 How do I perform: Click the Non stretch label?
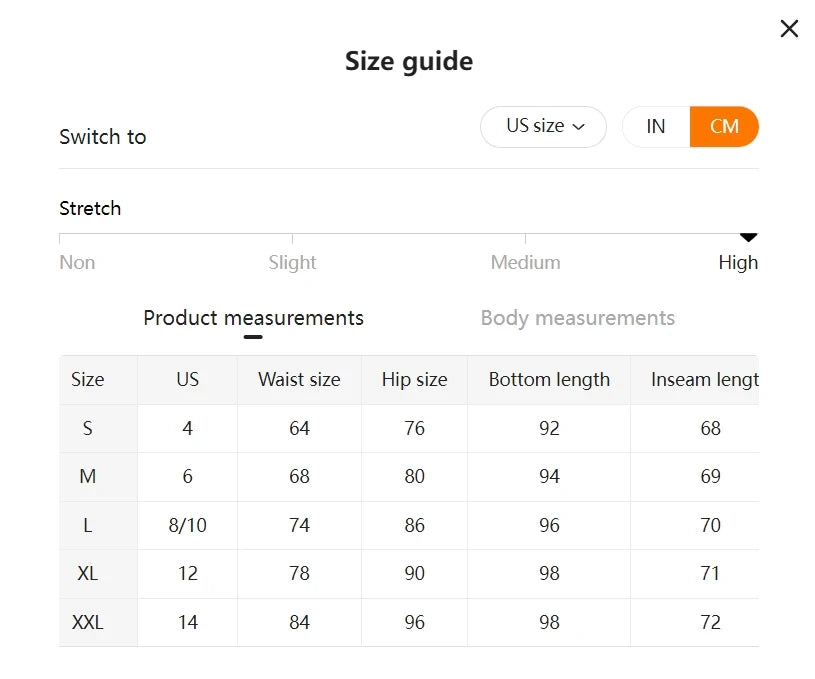tap(77, 263)
